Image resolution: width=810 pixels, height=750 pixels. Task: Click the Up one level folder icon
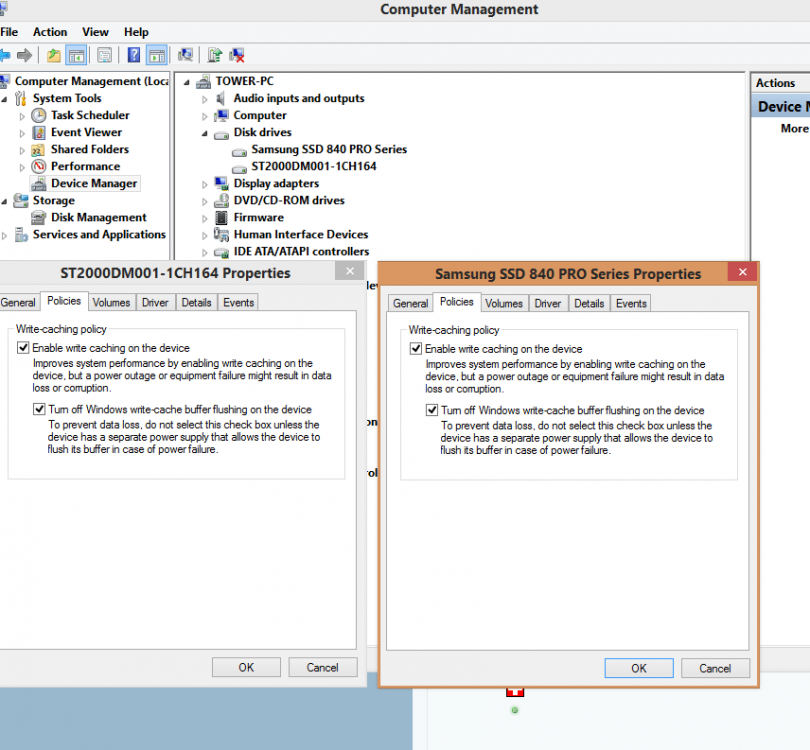54,55
